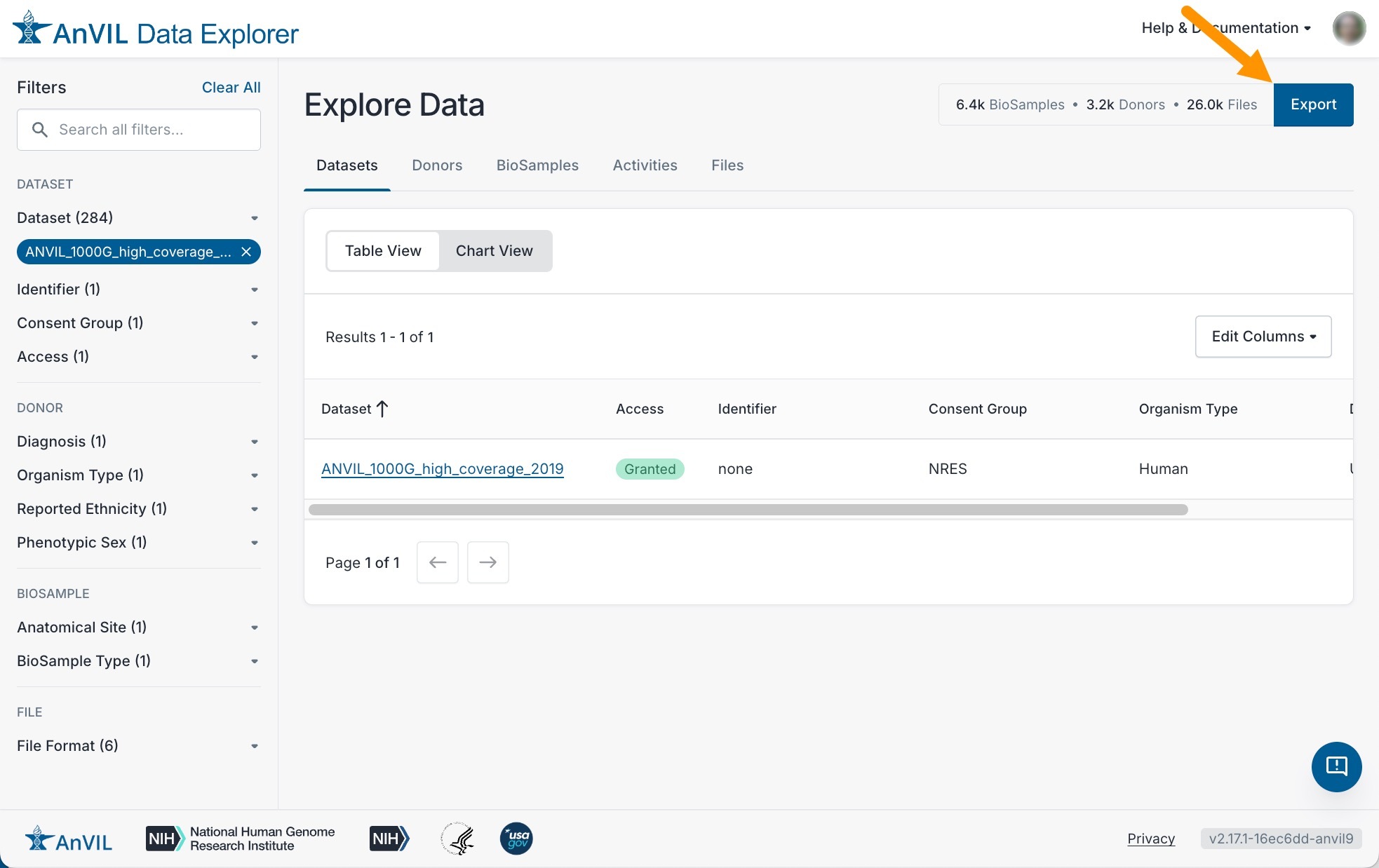
Task: Click the NHGRI footer logo
Action: pyautogui.click(x=241, y=839)
